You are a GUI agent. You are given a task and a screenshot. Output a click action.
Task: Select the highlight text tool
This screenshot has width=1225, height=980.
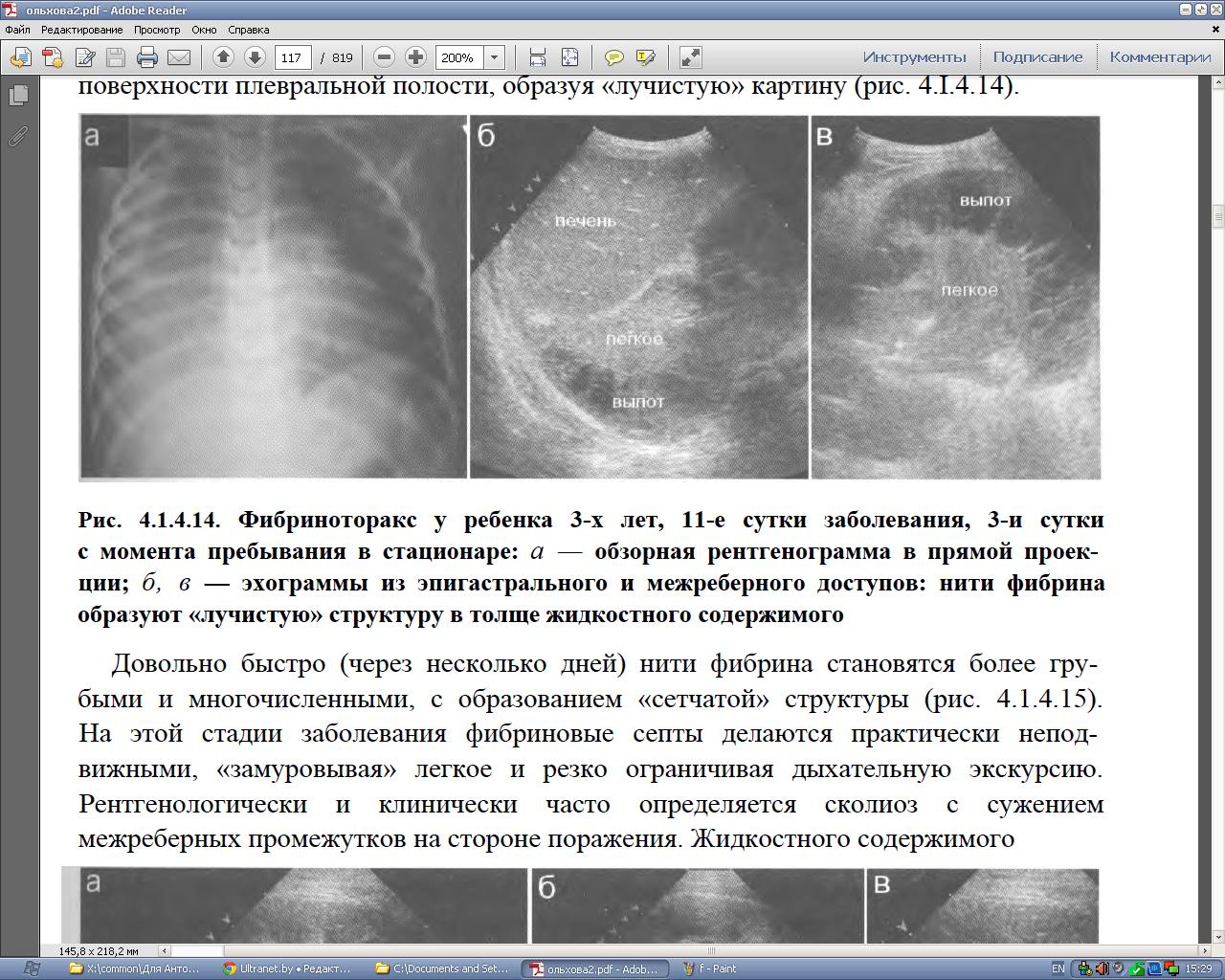[x=645, y=57]
